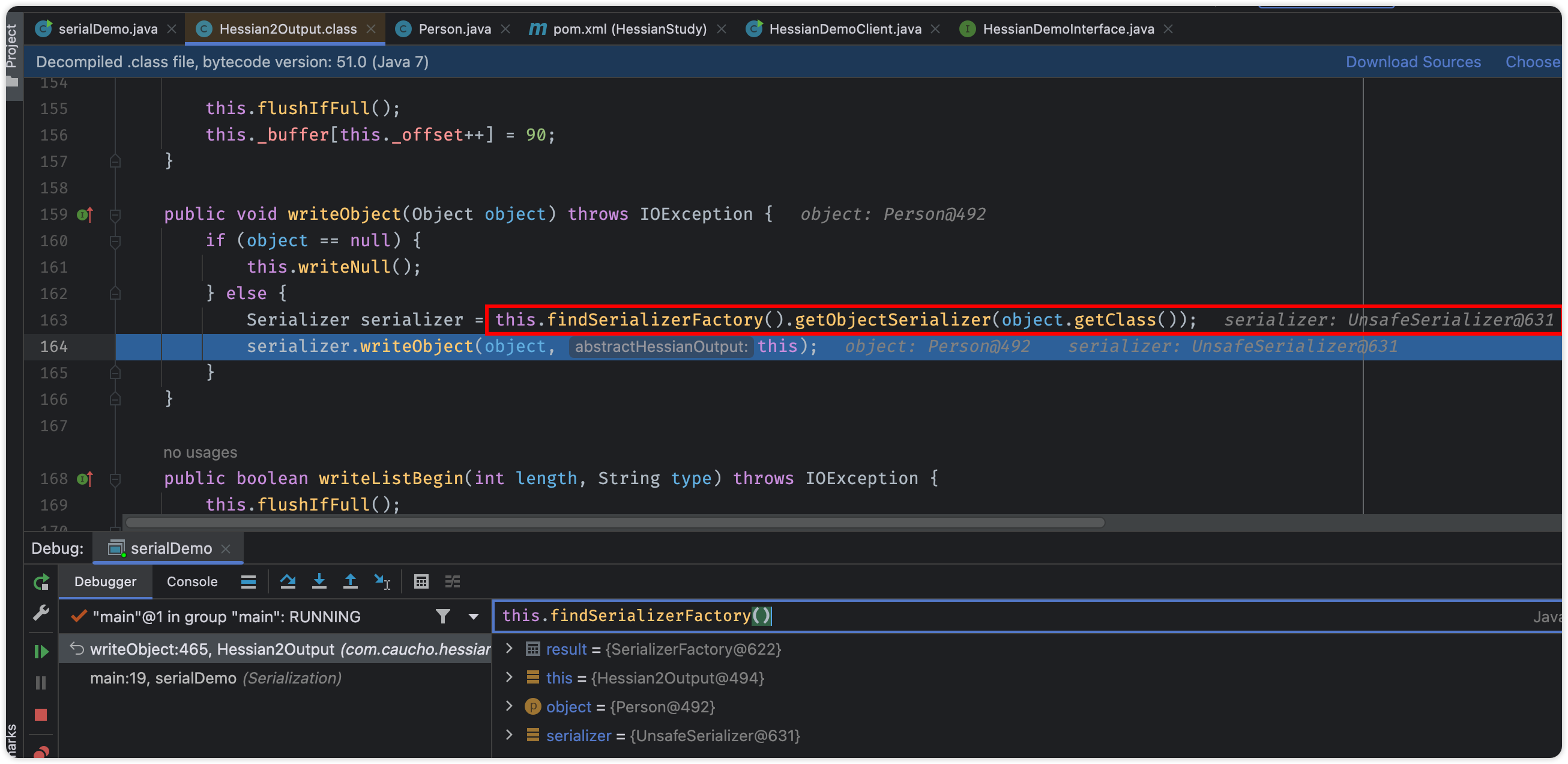
Task: Click Download Sources link
Action: (1413, 62)
